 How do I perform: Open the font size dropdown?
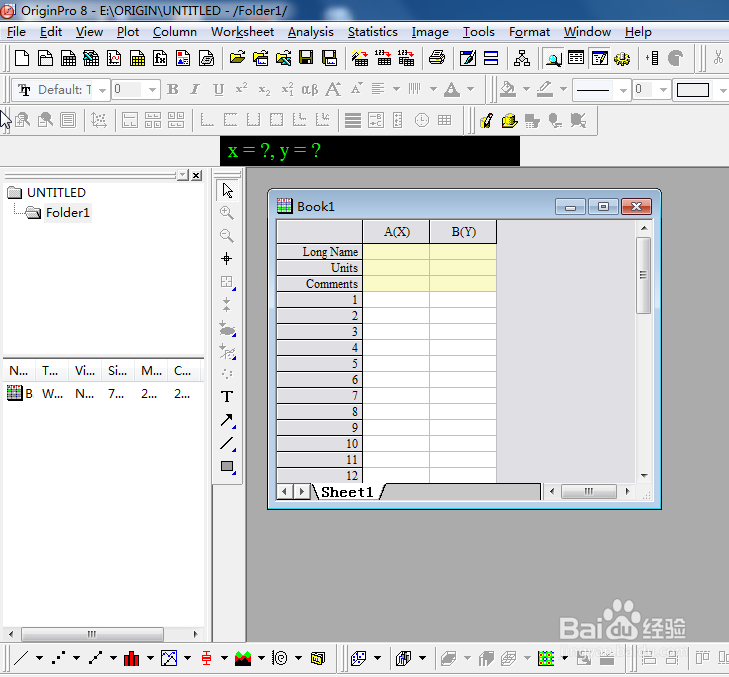(152, 90)
